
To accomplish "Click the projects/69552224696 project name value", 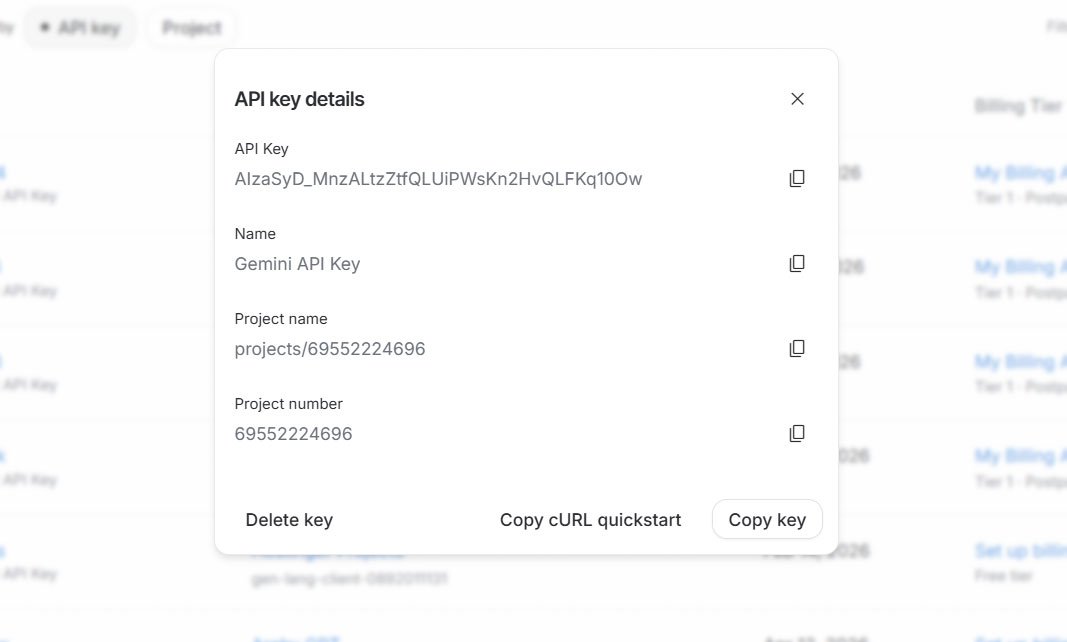I will (x=330, y=349).
